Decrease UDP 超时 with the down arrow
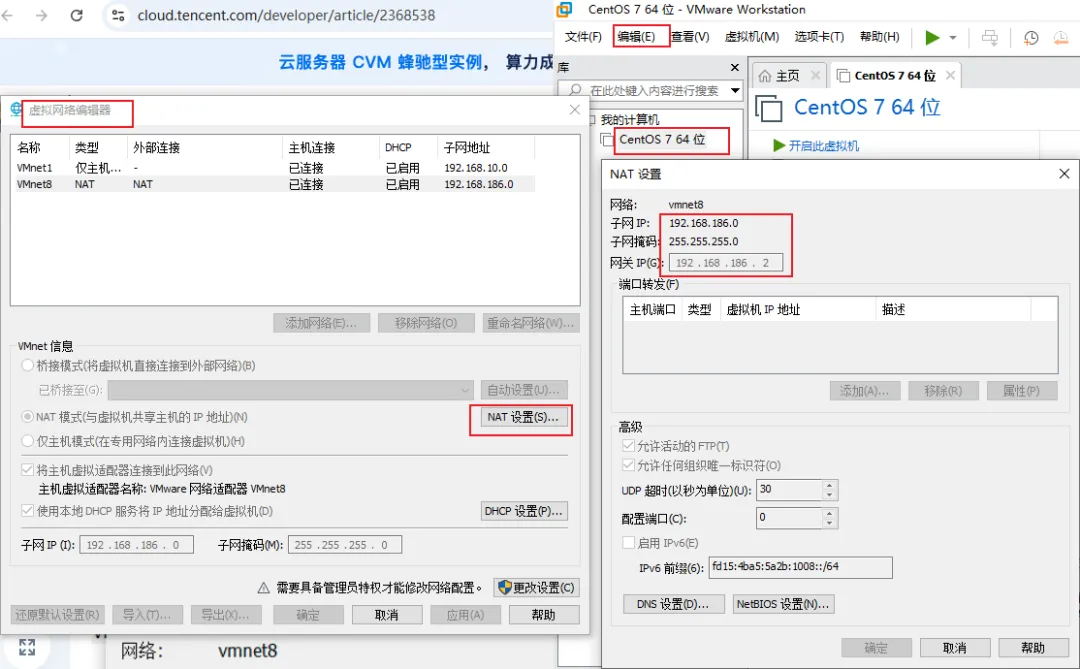1080x669 pixels. pos(829,495)
